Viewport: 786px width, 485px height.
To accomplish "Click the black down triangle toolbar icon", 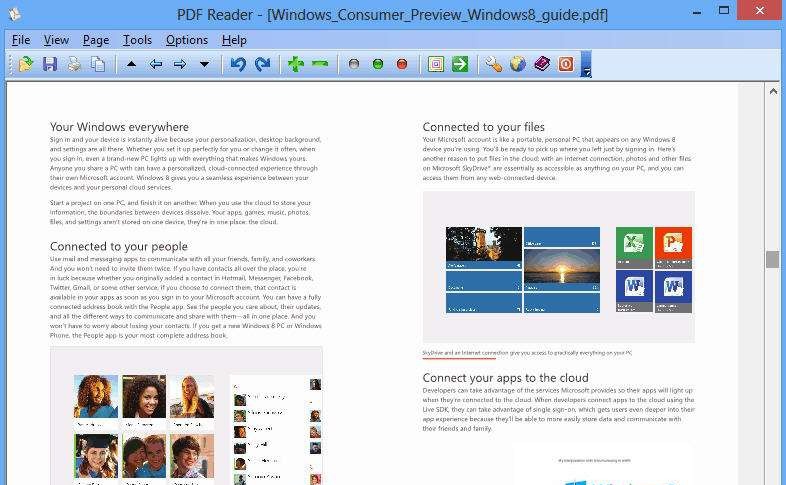I will pos(205,64).
